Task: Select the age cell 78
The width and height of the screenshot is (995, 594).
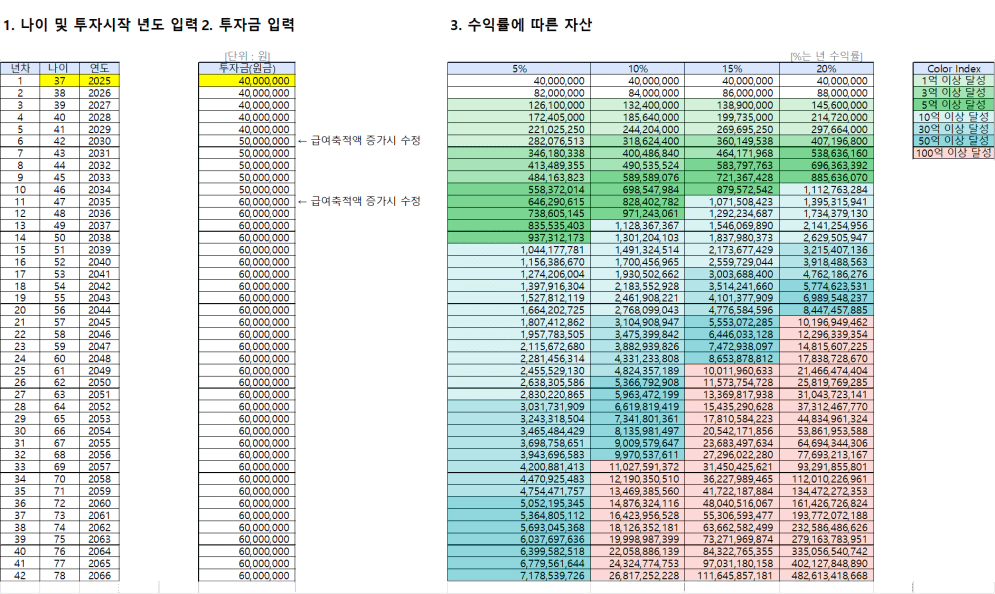Action: (x=60, y=576)
